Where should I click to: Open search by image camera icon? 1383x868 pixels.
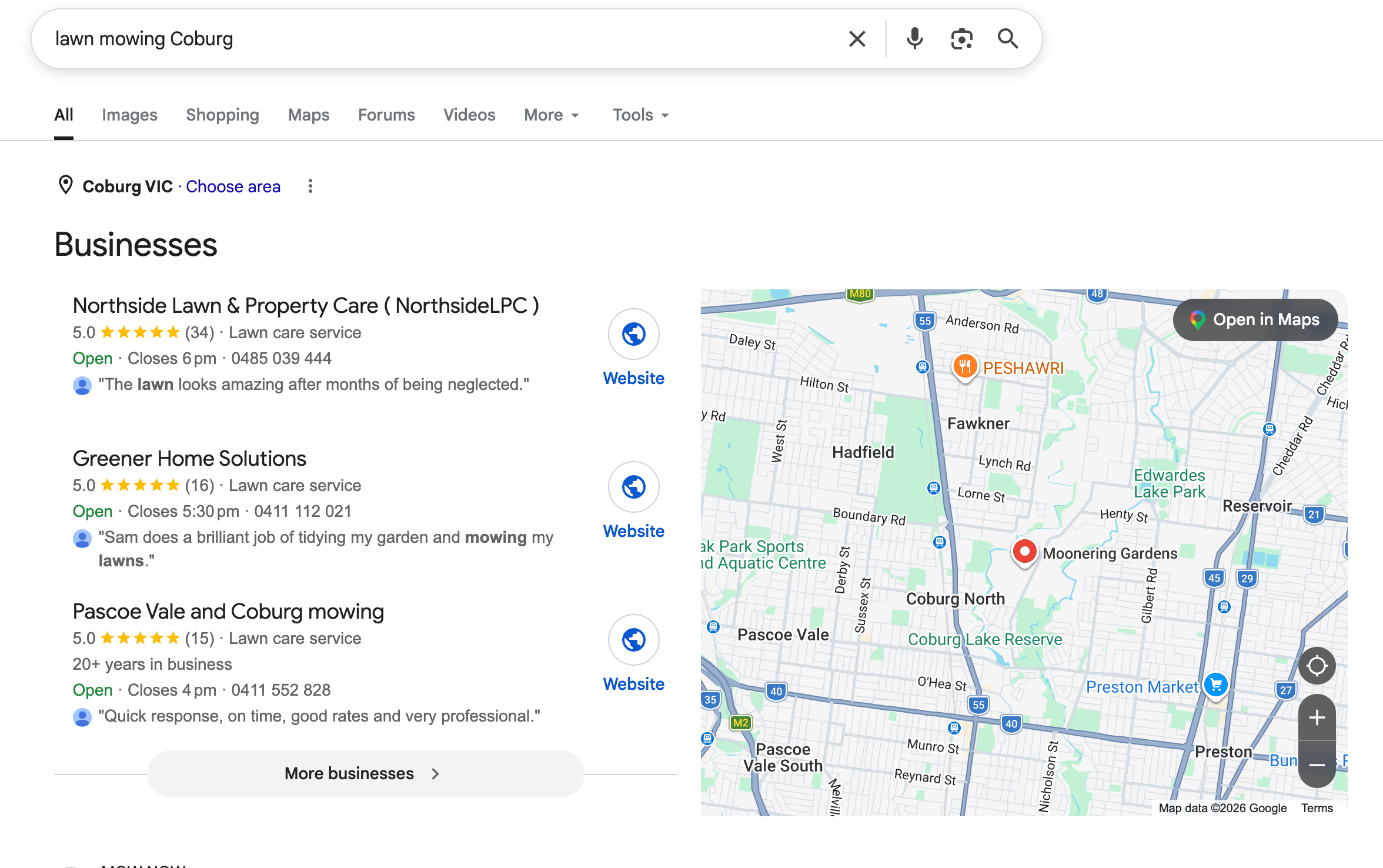coord(961,39)
